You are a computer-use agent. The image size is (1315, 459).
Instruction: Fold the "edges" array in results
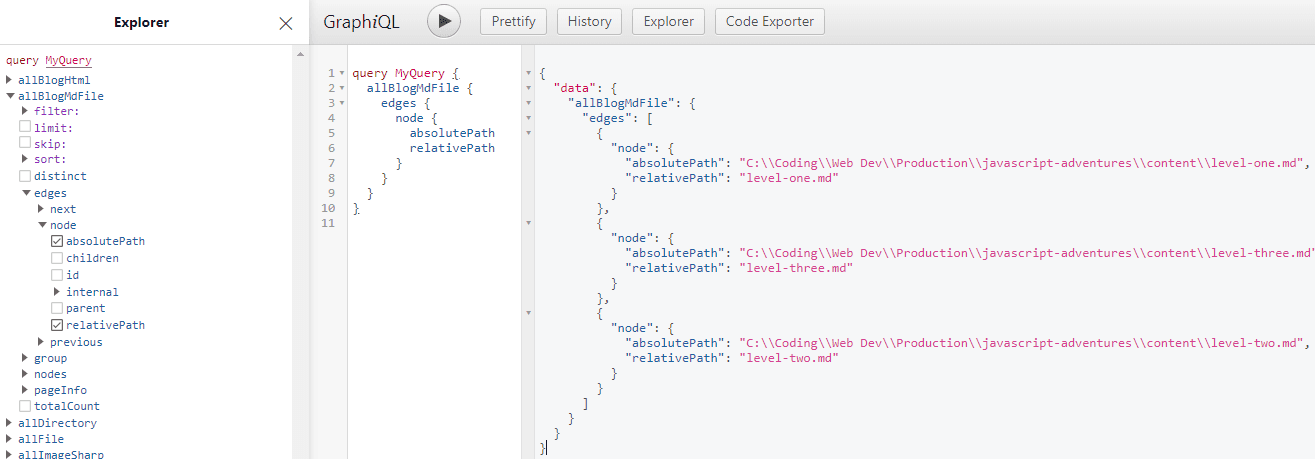click(x=528, y=118)
